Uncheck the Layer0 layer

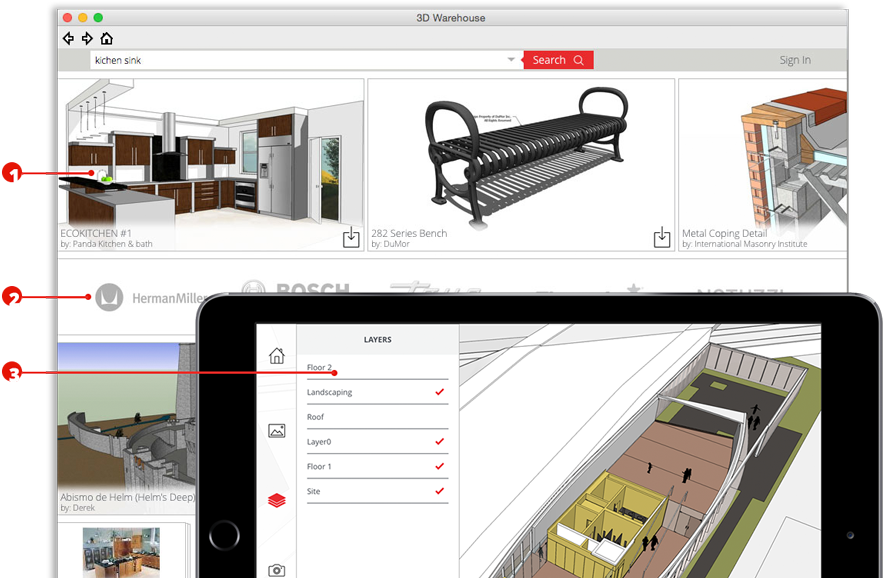click(x=439, y=441)
